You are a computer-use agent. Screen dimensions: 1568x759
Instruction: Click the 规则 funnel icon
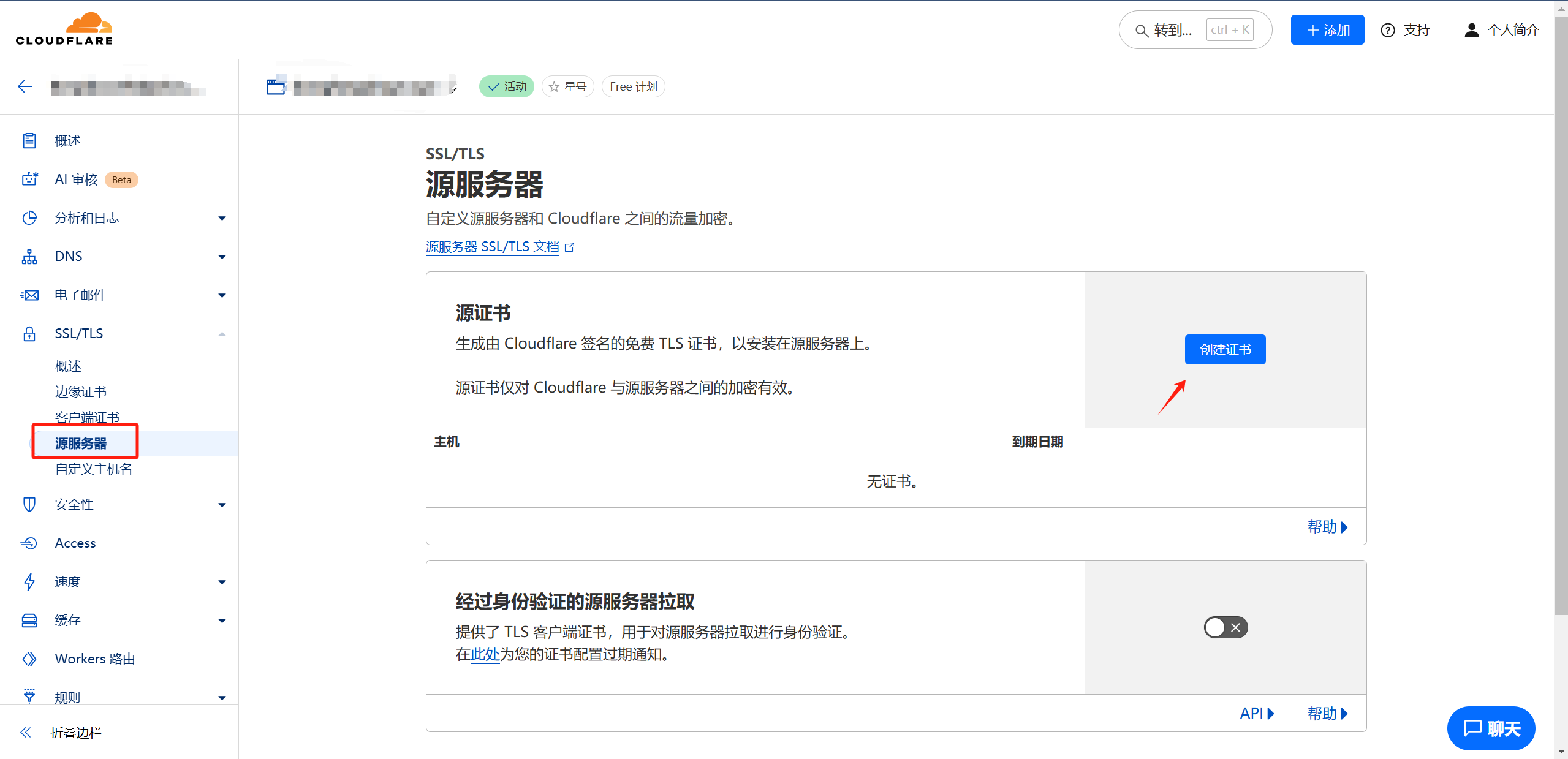[29, 695]
